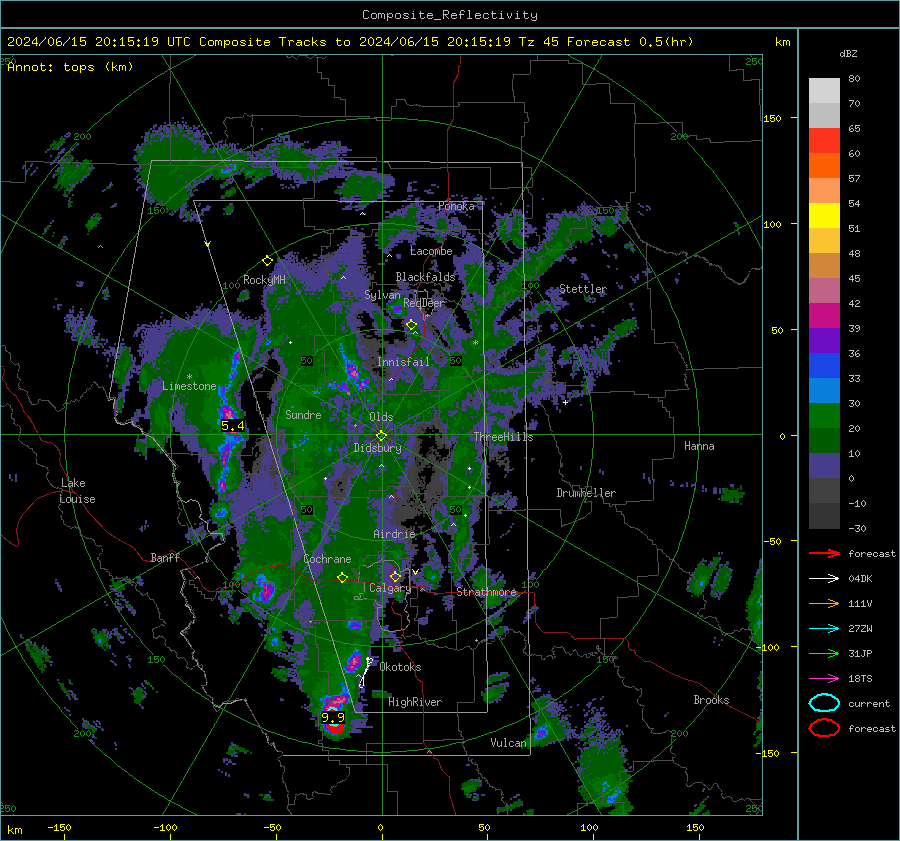
Task: Click the Composite_Reflectivity title
Action: coord(450,15)
